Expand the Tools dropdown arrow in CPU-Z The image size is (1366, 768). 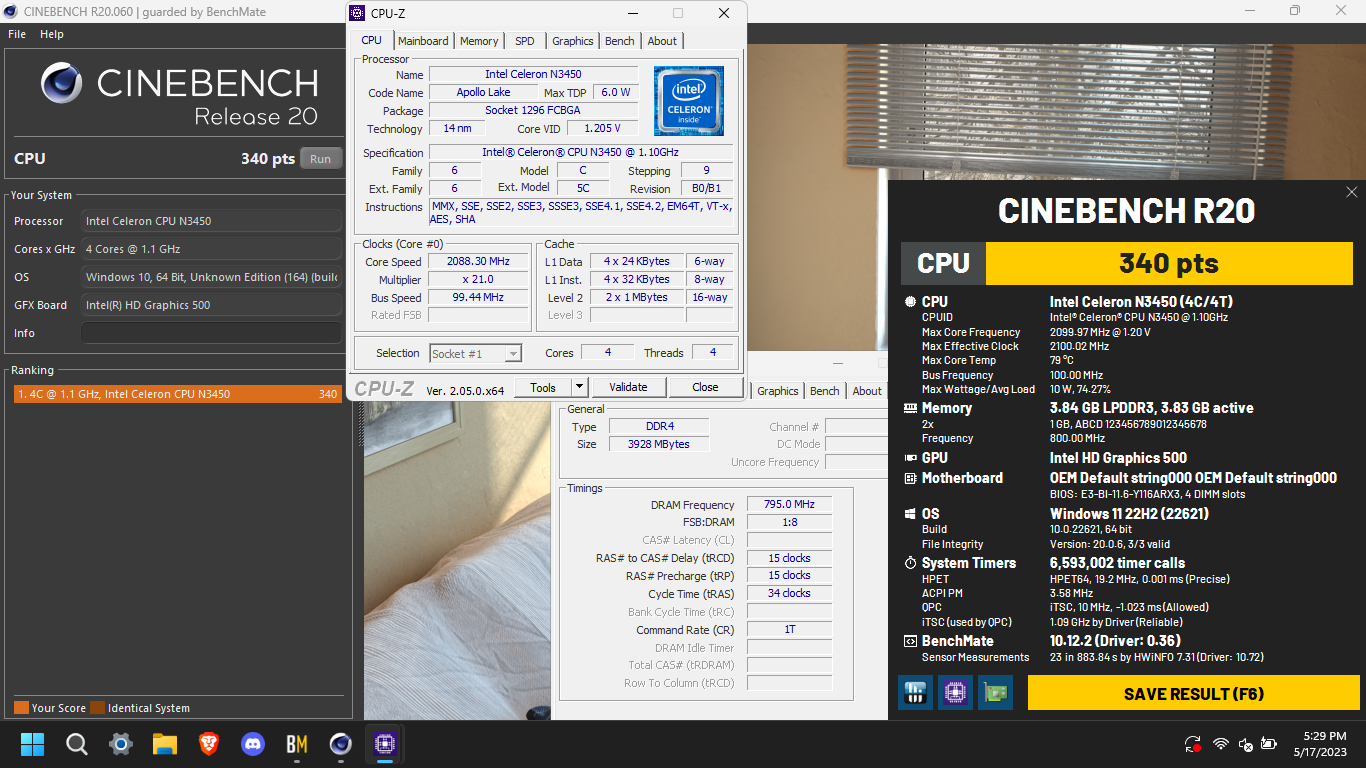tap(579, 387)
